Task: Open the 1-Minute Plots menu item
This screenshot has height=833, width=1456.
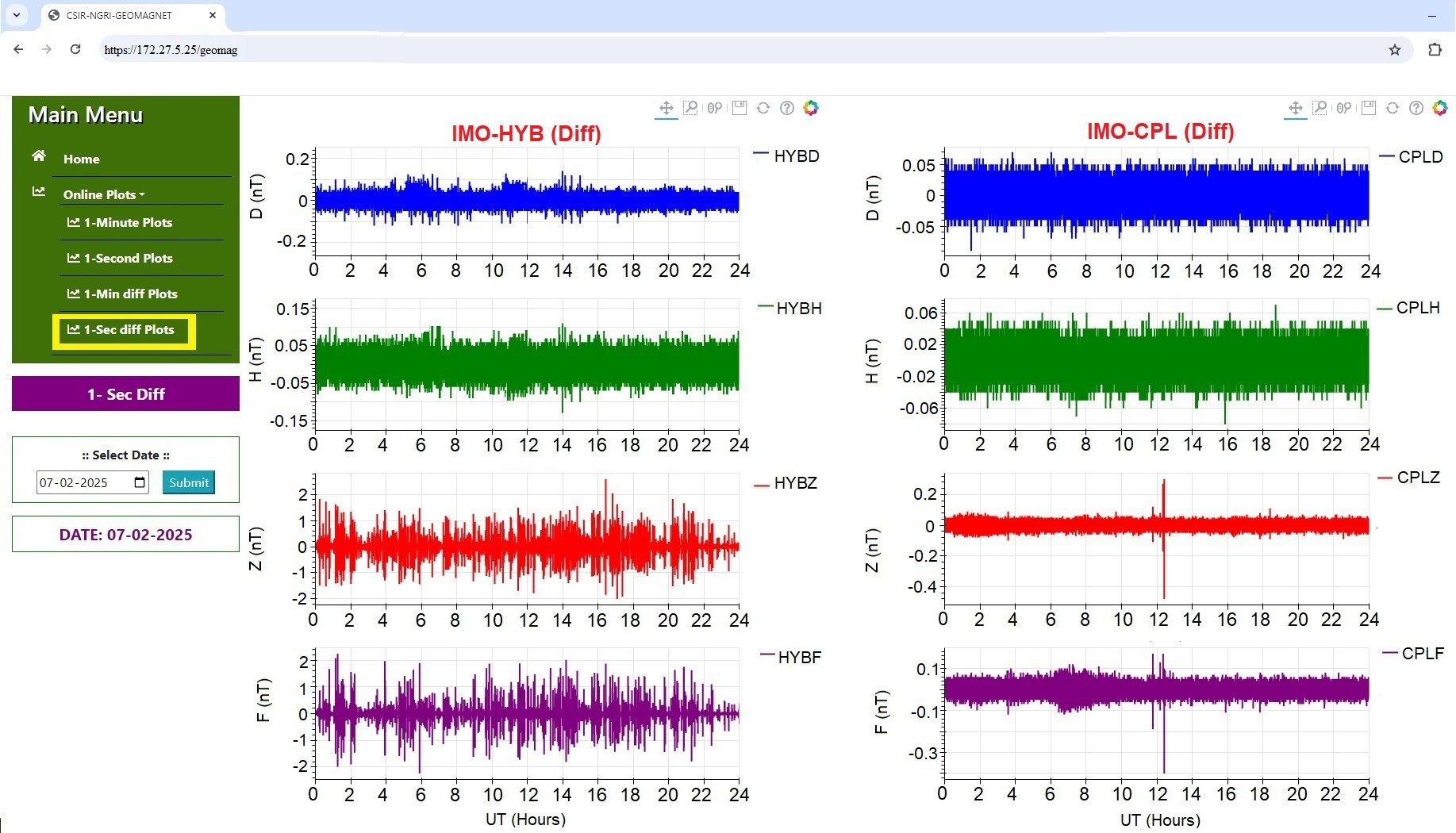Action: [128, 223]
